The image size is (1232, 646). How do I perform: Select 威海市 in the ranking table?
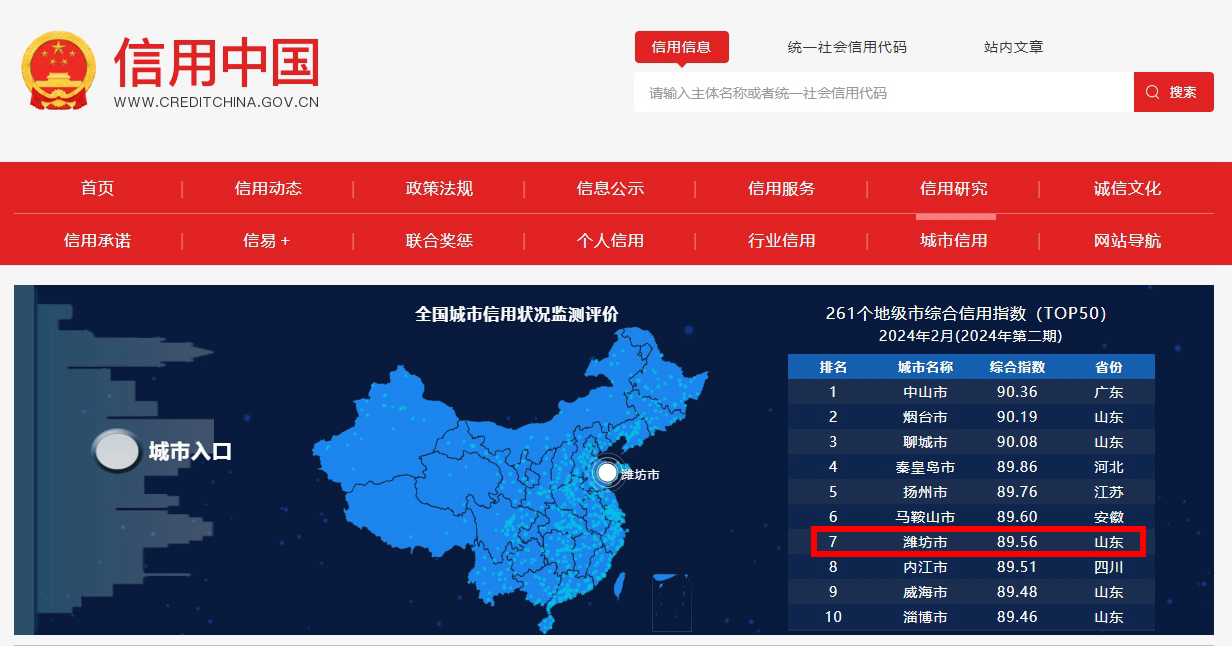click(925, 592)
